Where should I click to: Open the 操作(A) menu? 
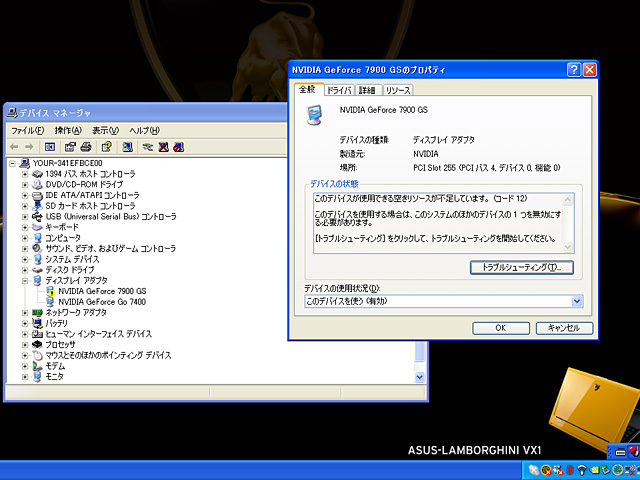point(68,130)
